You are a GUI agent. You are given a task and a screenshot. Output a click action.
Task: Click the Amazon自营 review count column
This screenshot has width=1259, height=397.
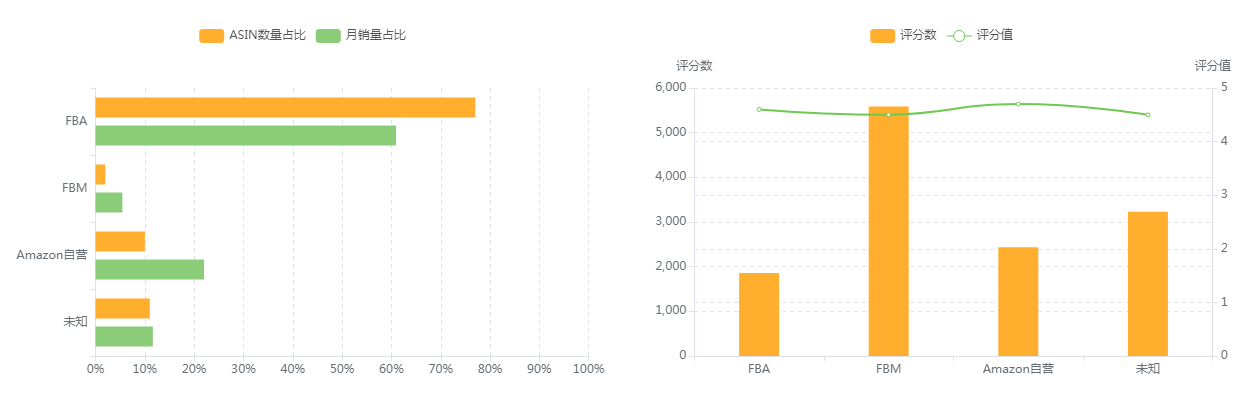coord(1018,301)
